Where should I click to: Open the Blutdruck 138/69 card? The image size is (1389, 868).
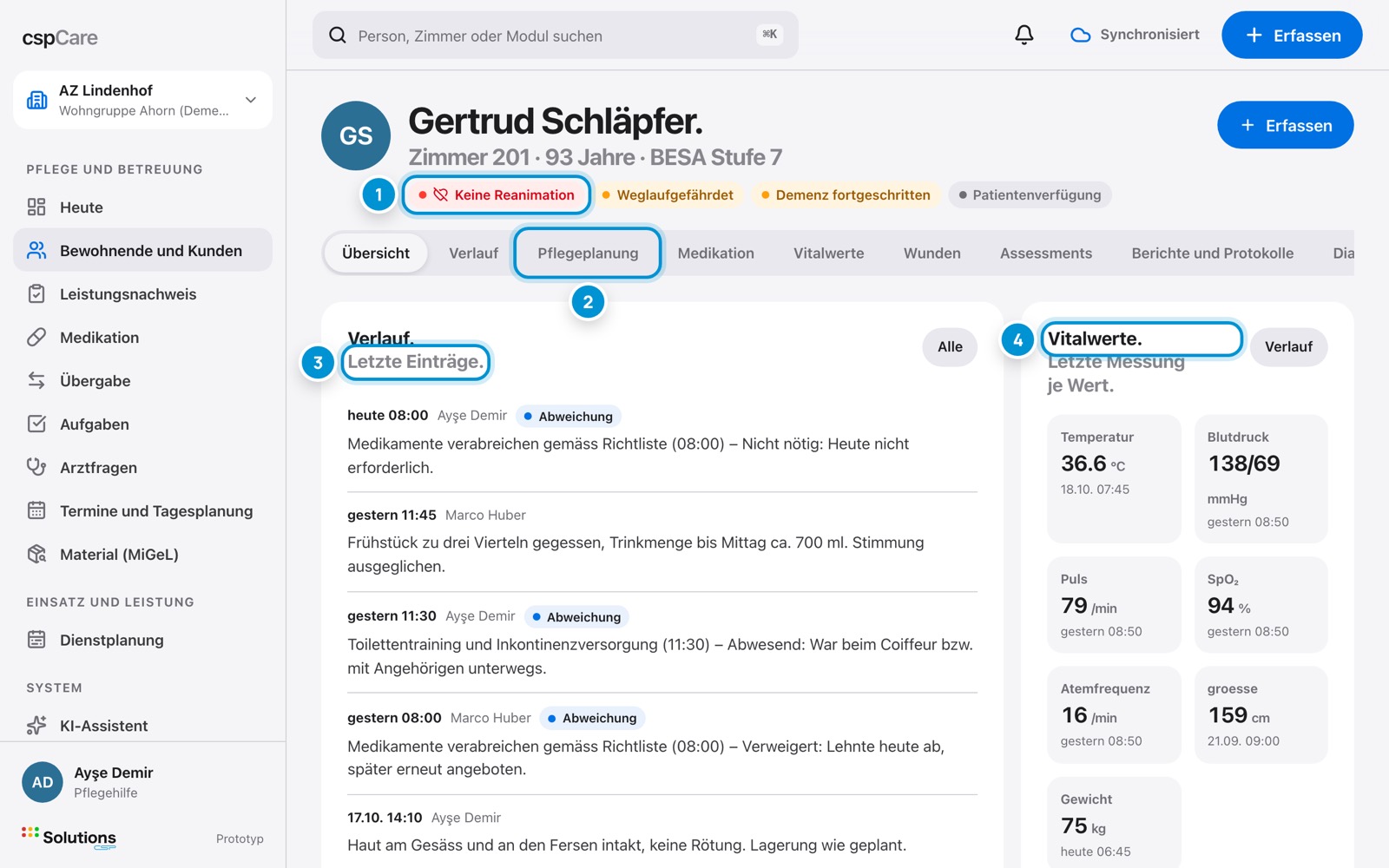pyautogui.click(x=1261, y=478)
